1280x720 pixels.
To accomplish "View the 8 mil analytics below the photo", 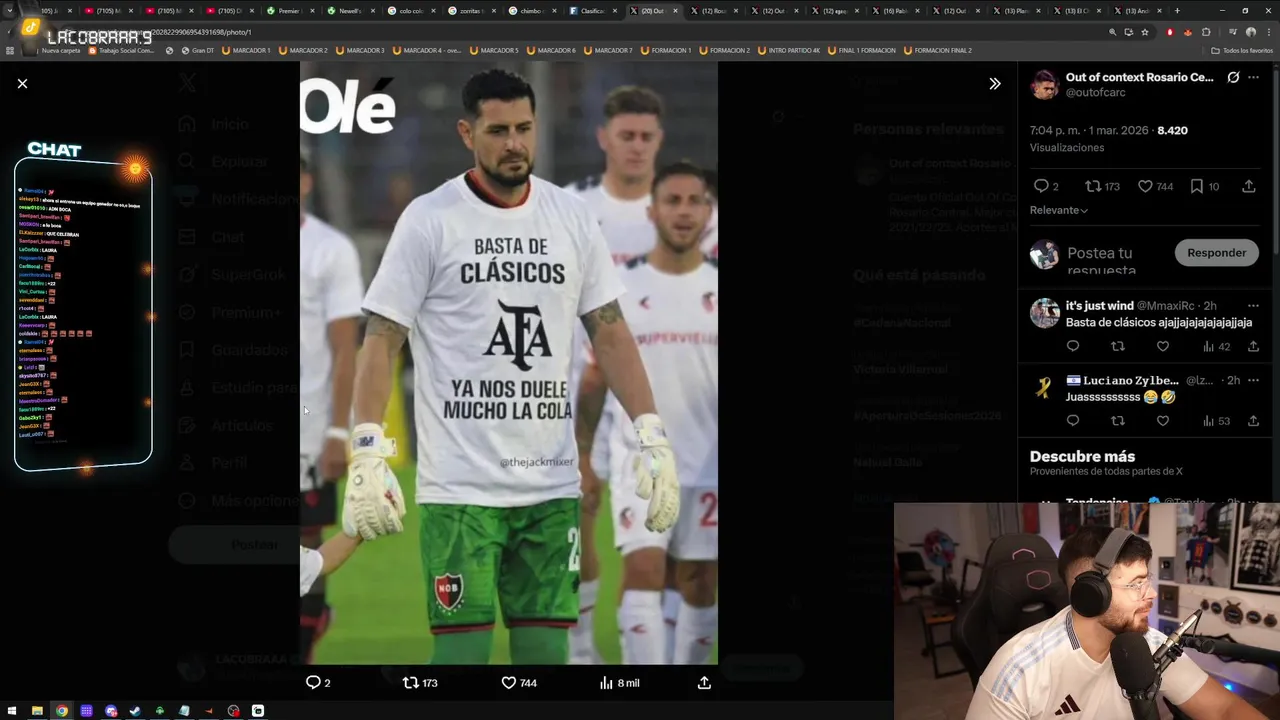I will pos(619,682).
